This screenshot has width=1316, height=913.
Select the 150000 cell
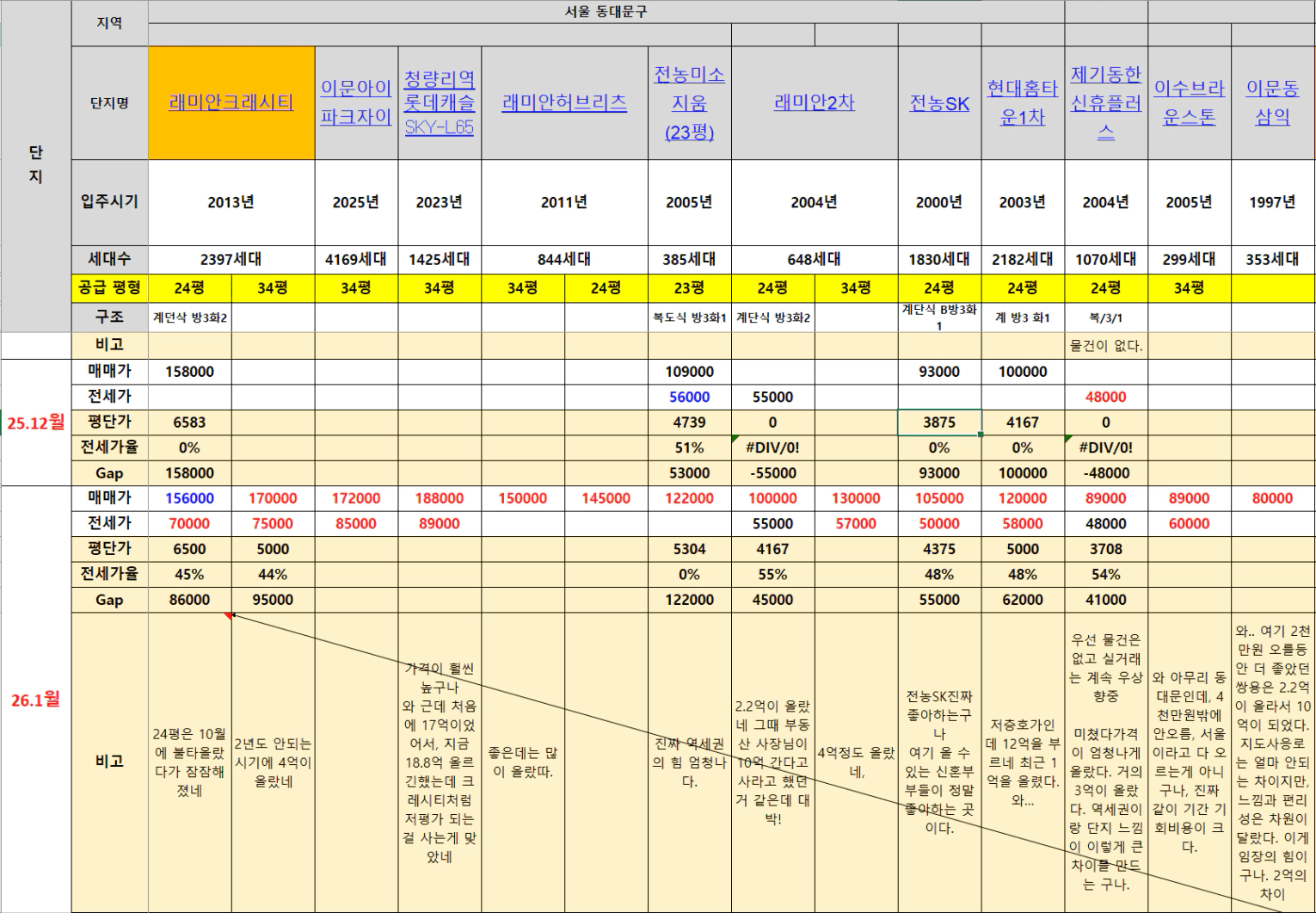523,498
